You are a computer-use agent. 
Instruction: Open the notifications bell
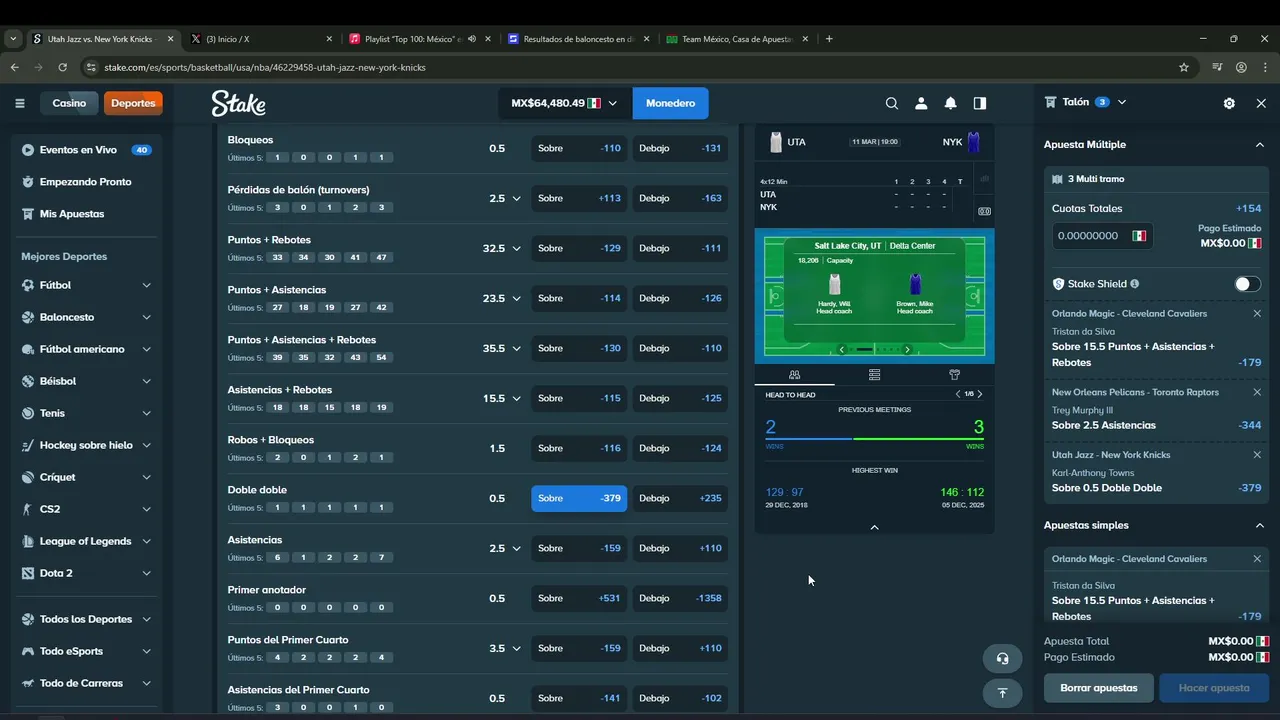point(950,103)
